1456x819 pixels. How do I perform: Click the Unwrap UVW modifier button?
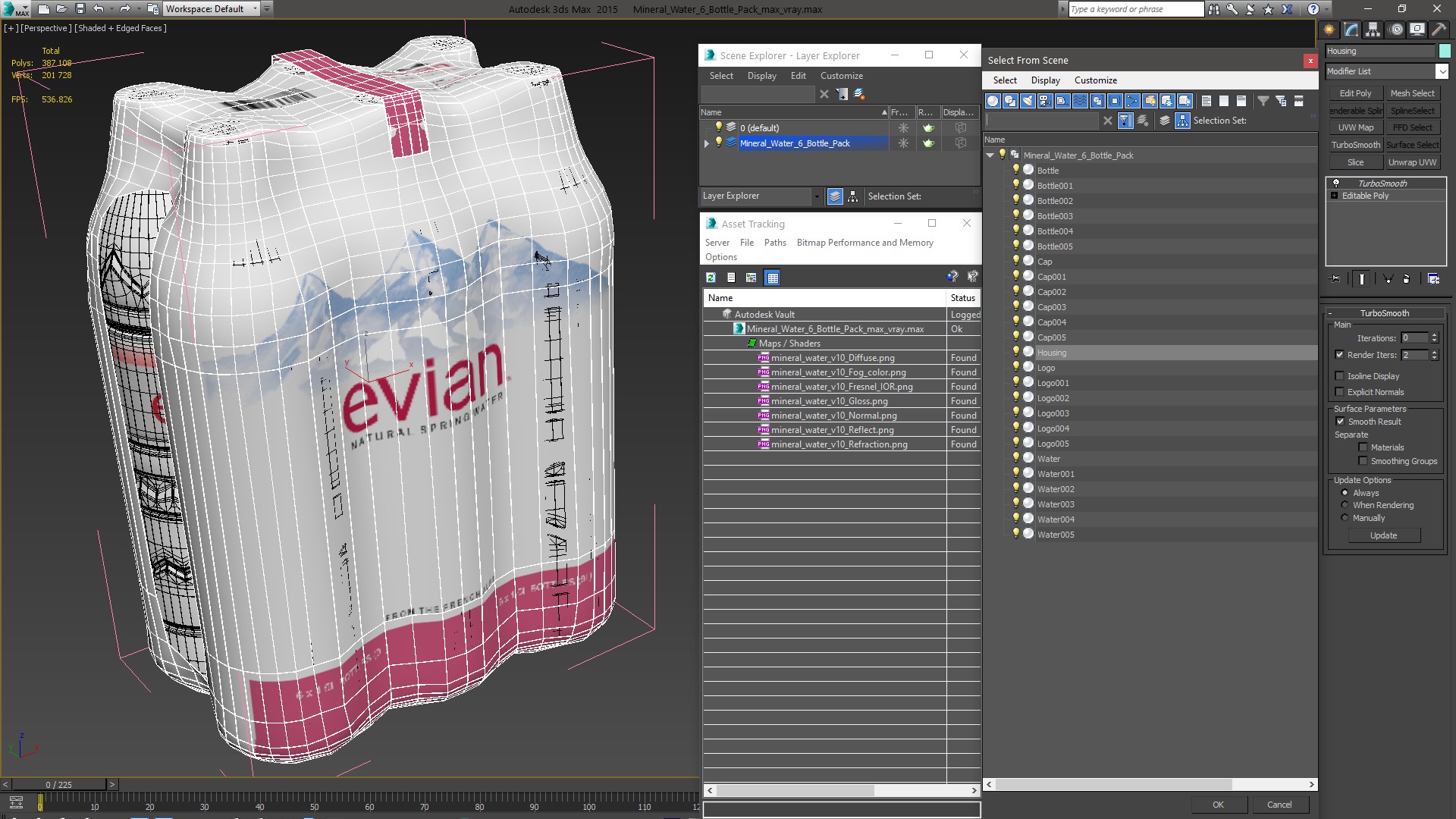tap(1412, 162)
